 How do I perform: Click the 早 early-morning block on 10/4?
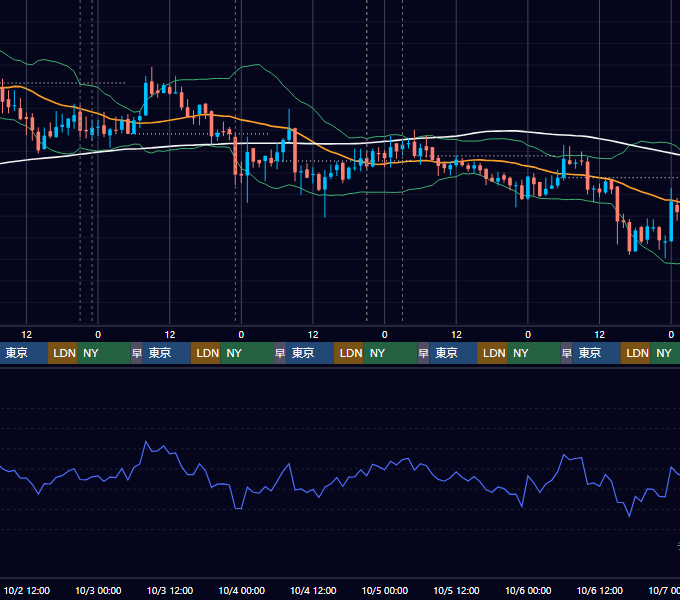tap(280, 353)
